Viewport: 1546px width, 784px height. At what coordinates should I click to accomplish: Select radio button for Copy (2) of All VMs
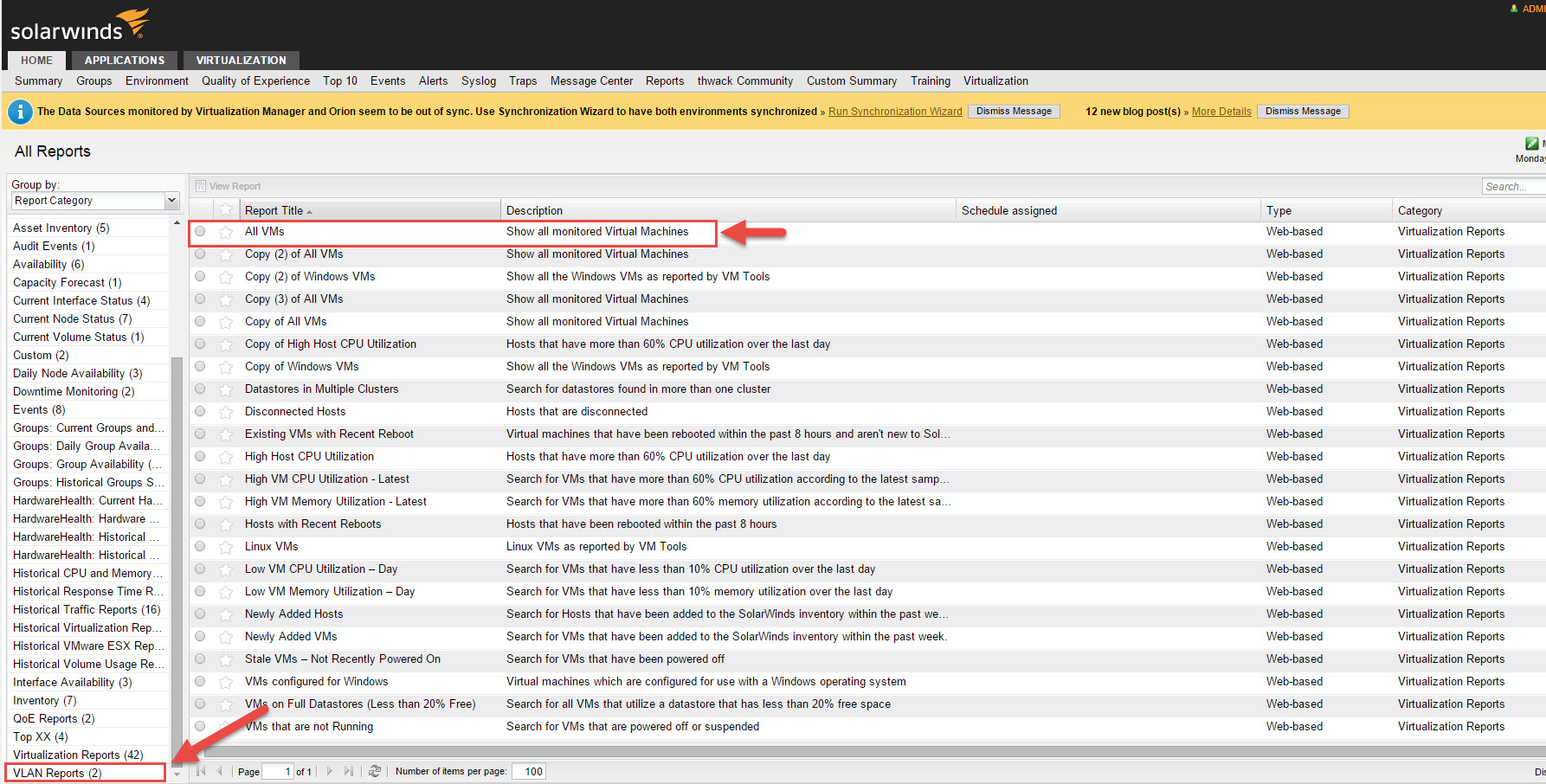tap(200, 254)
